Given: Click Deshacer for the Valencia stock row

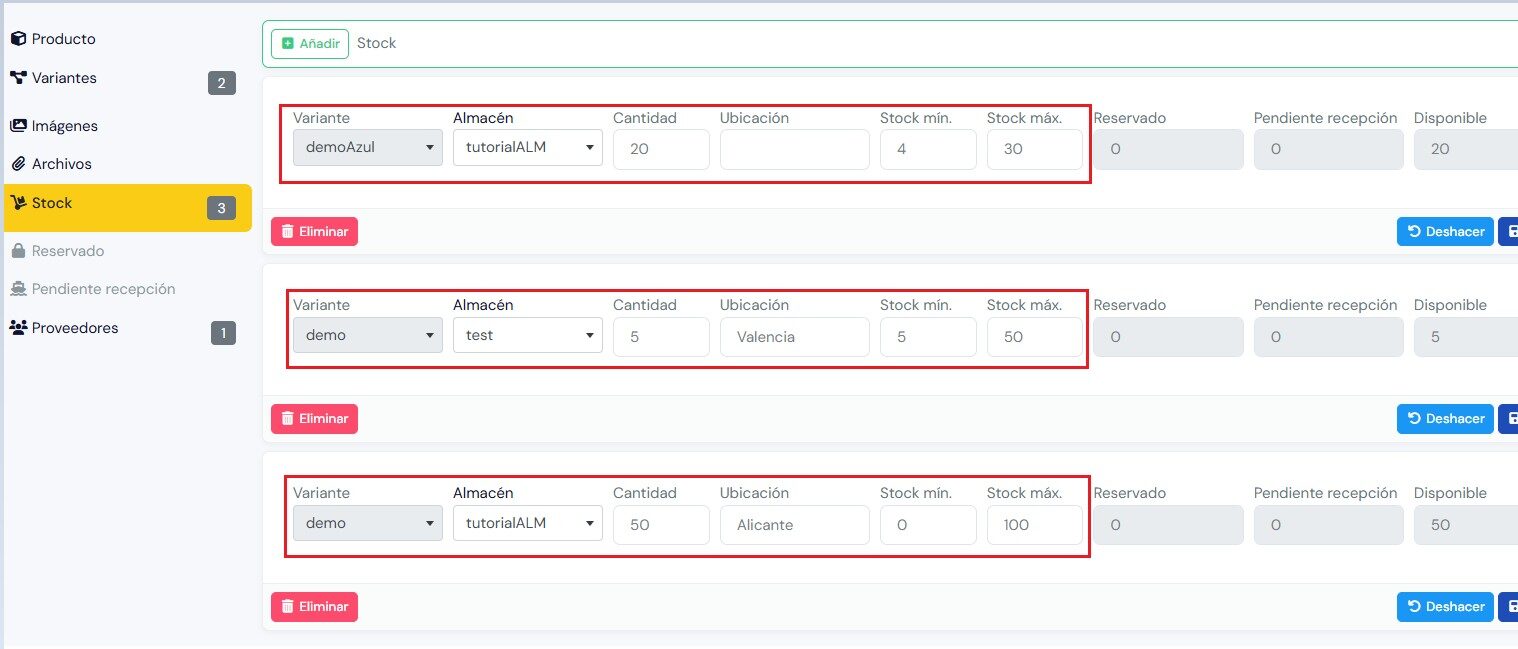Looking at the screenshot, I should [x=1445, y=419].
